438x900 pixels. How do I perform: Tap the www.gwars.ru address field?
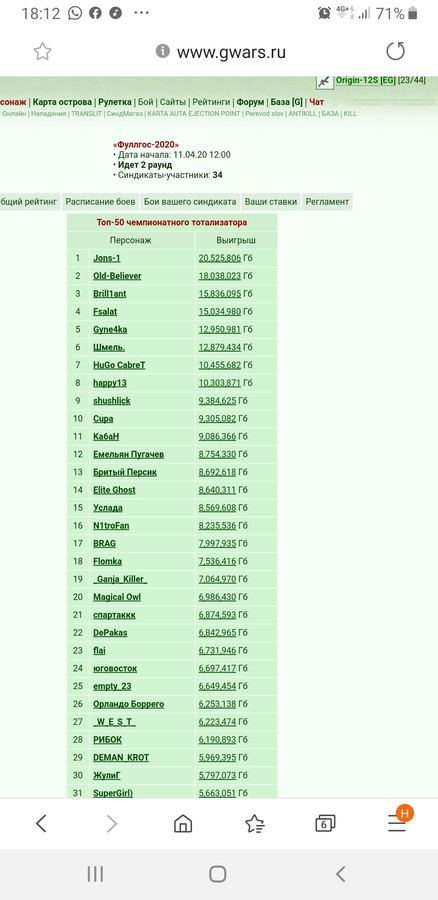(x=231, y=52)
